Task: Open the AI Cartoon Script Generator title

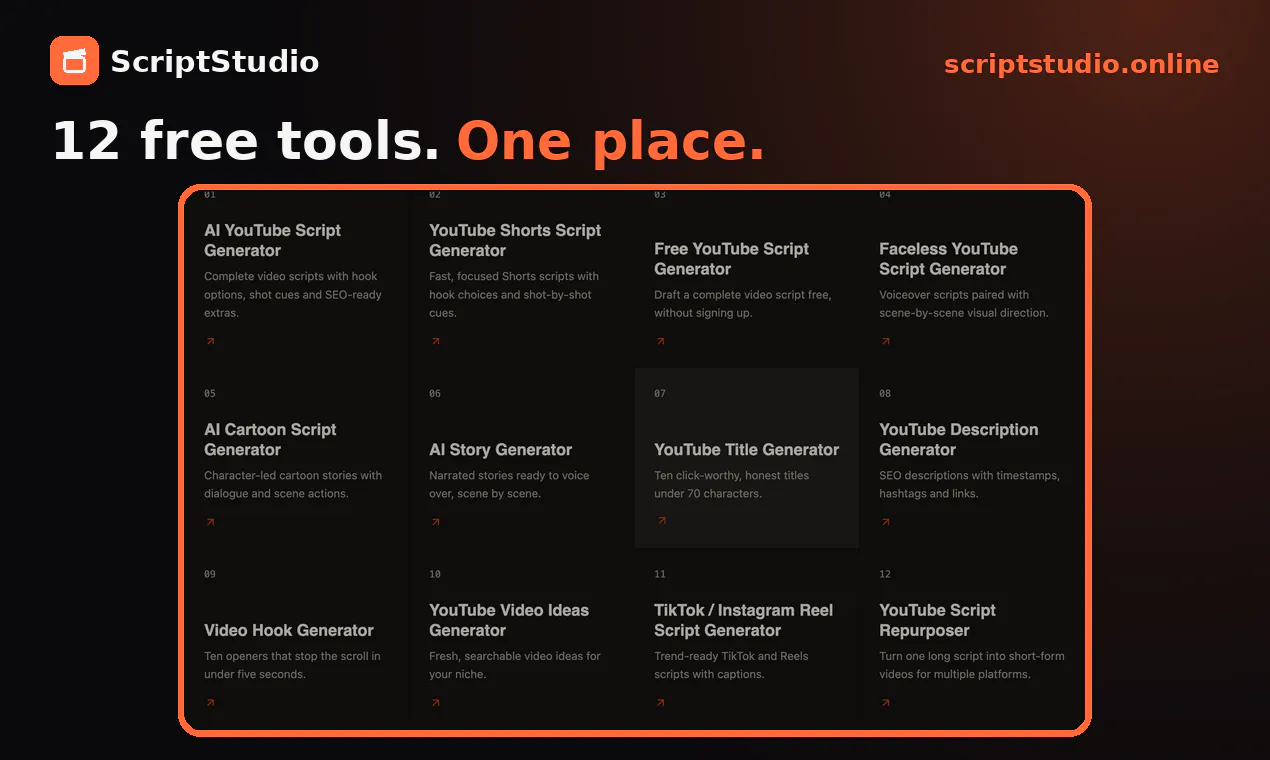Action: [x=270, y=439]
